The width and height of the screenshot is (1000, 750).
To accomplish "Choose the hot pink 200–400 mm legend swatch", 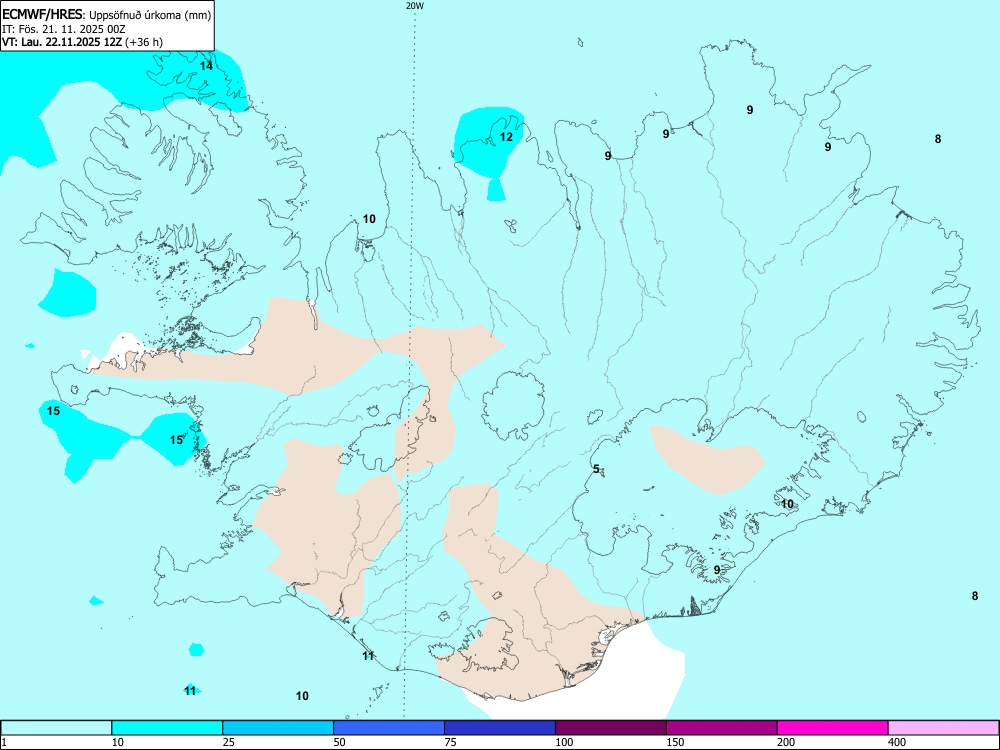I will (x=833, y=728).
